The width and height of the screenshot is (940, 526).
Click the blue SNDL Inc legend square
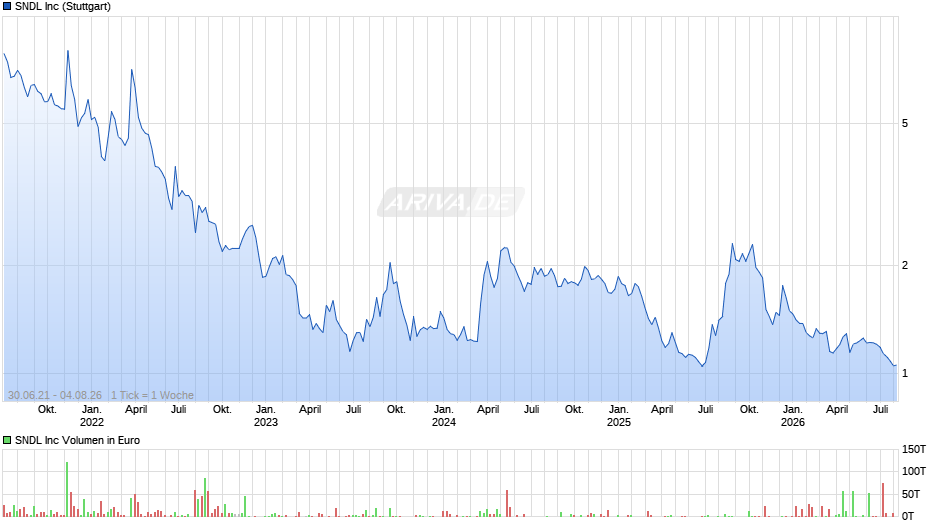click(7, 7)
